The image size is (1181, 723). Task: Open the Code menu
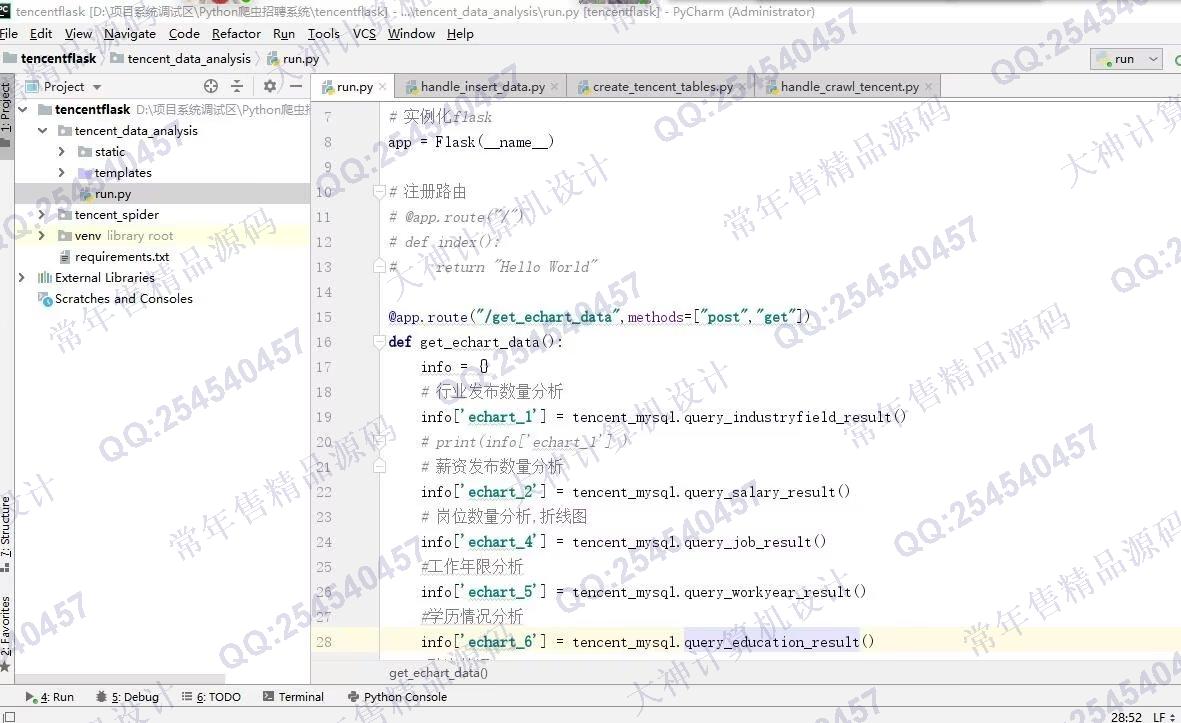pyautogui.click(x=184, y=34)
